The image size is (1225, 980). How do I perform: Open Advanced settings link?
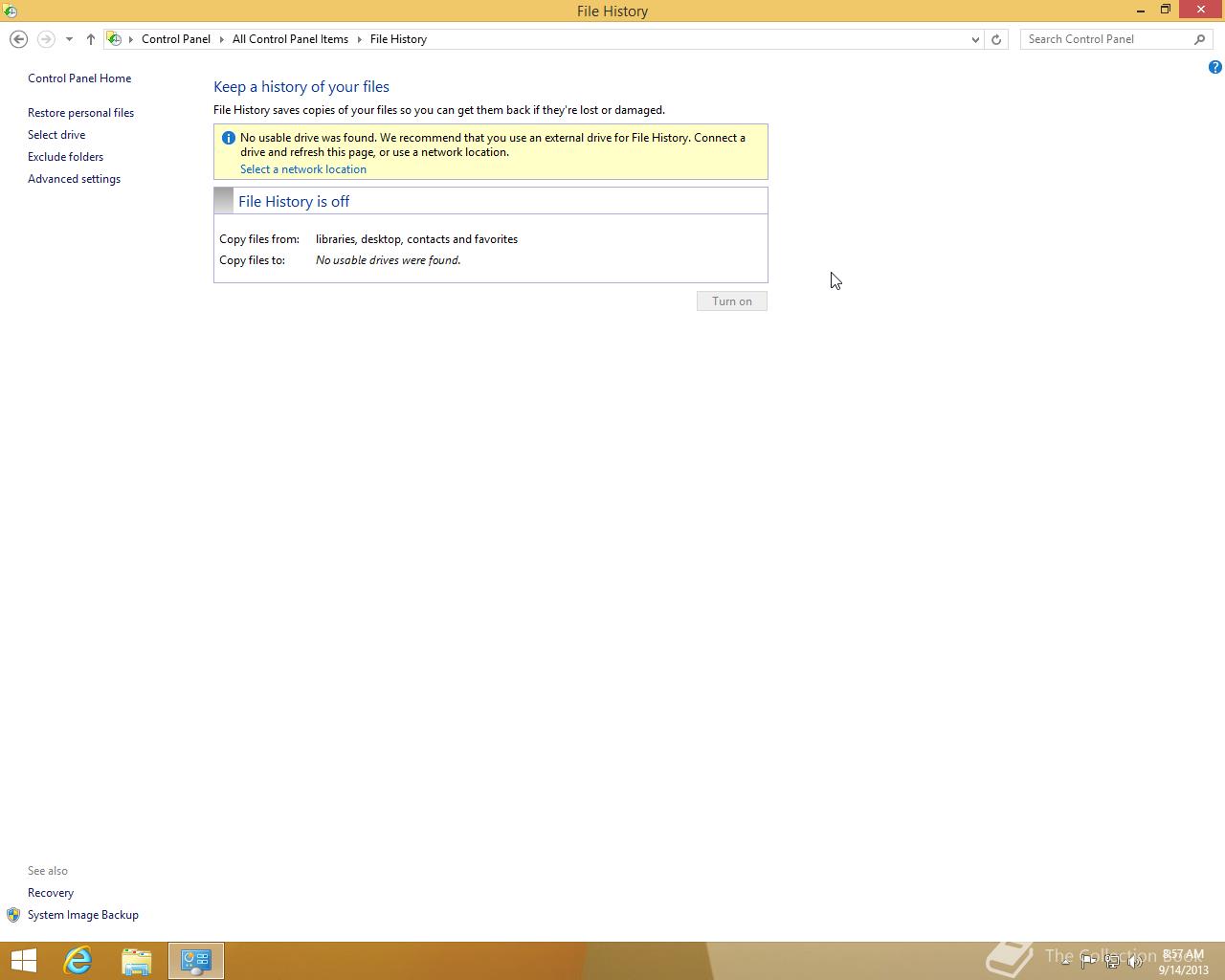74,179
